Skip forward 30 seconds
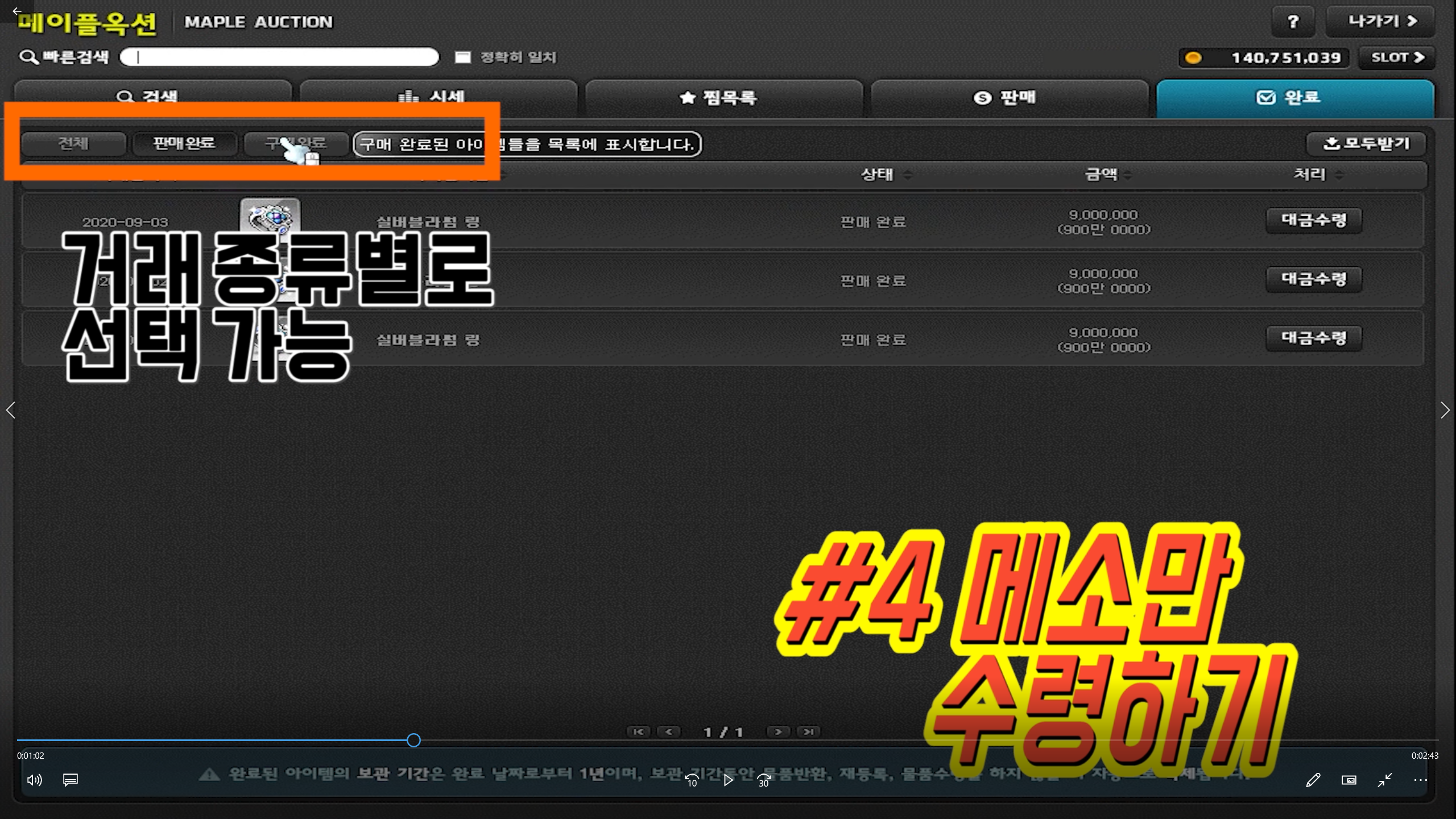The height and width of the screenshot is (819, 1456). coord(764,780)
